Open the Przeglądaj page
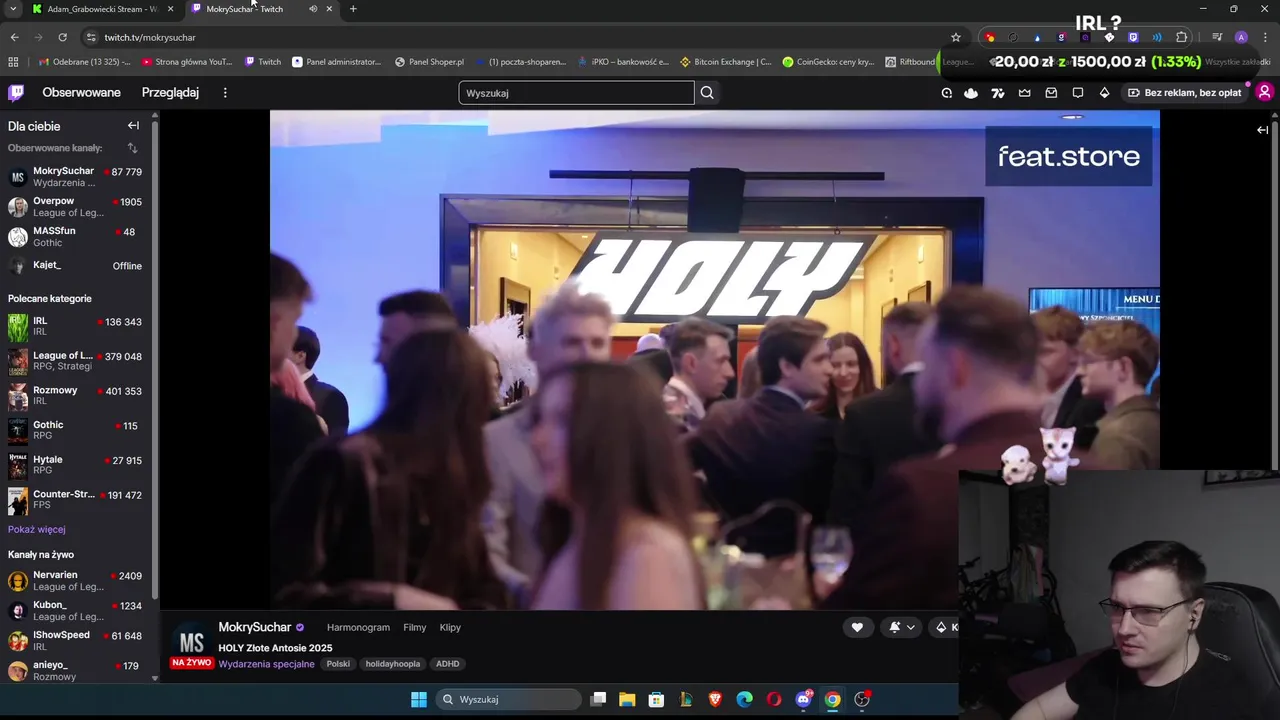Screen dimensions: 1280x720 (x=170, y=93)
